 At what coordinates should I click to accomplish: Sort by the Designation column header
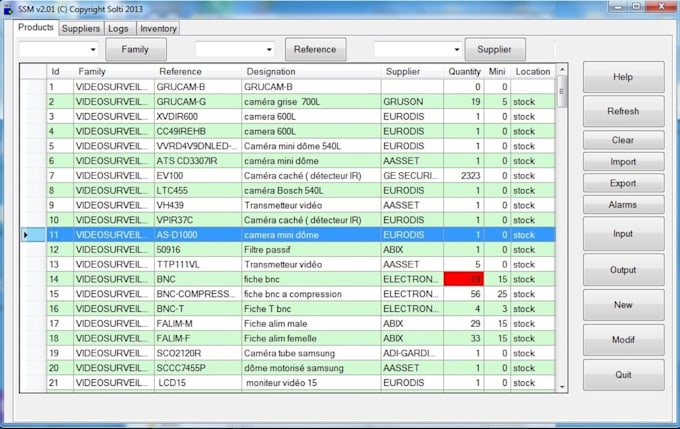[x=311, y=72]
